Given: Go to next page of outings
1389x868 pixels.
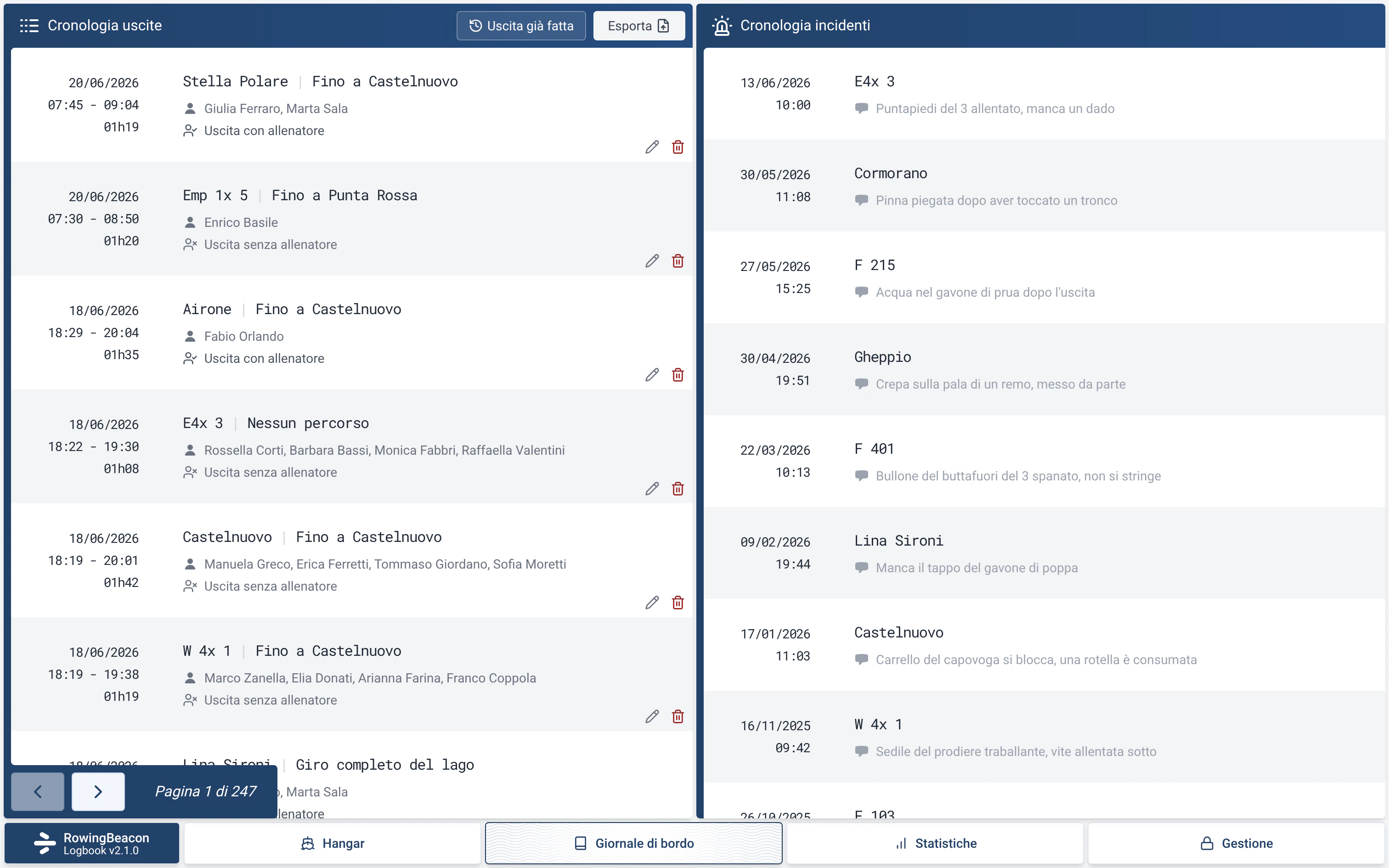Looking at the screenshot, I should coord(98,792).
